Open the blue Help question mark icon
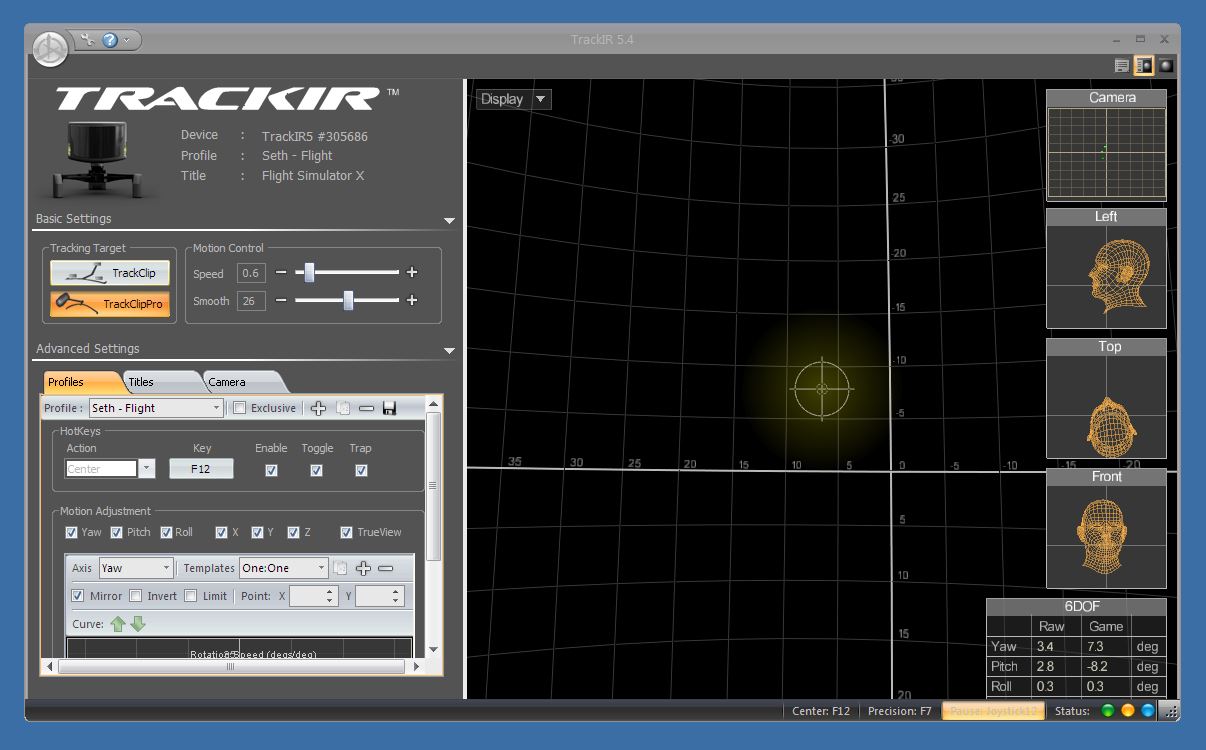 110,40
